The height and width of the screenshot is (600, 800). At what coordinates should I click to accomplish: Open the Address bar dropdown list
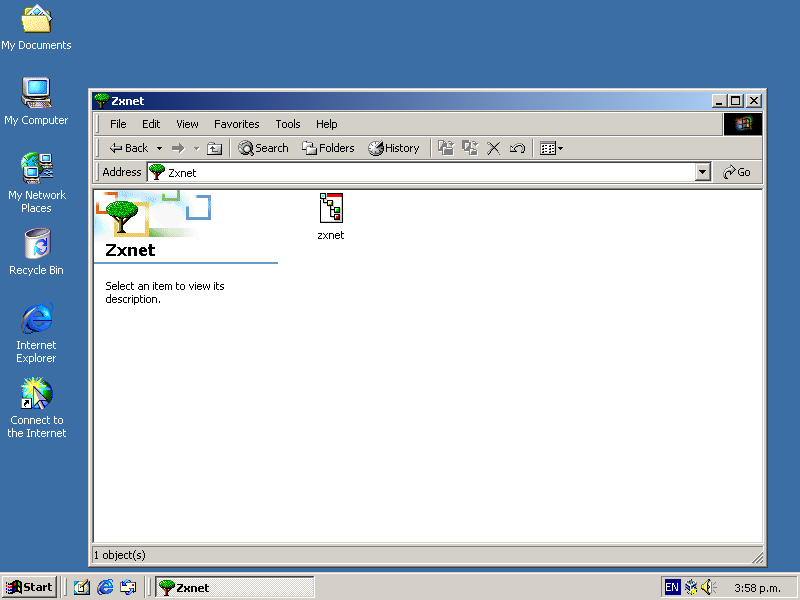tap(703, 172)
